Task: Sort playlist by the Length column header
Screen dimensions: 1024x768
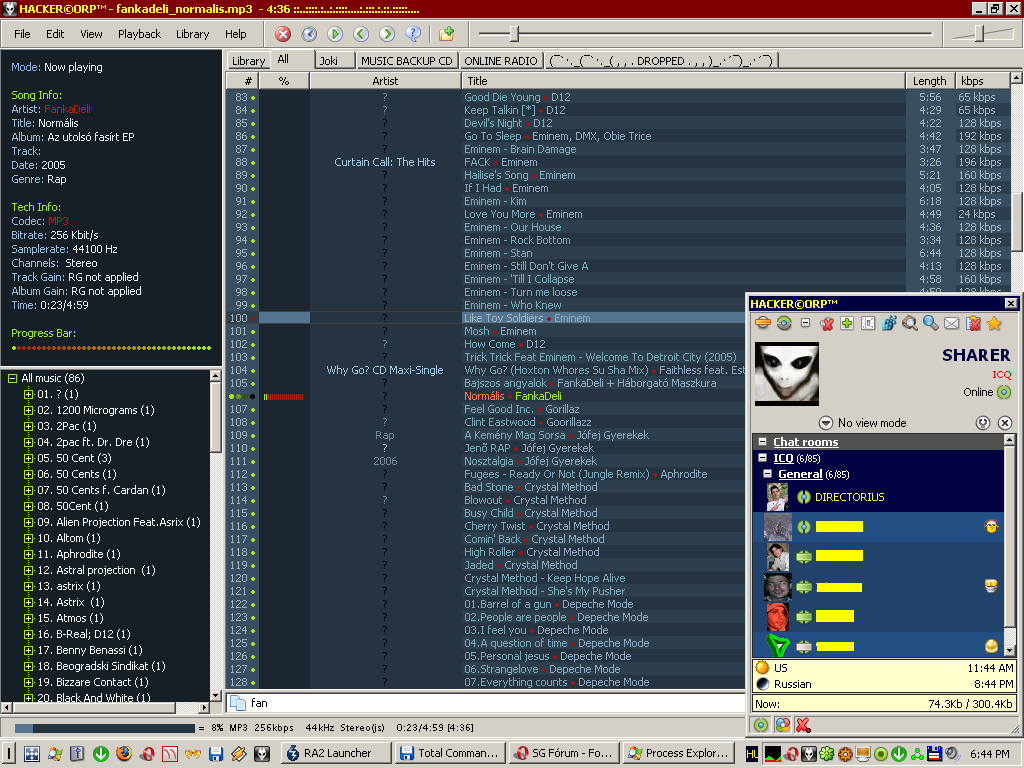Action: click(x=929, y=81)
